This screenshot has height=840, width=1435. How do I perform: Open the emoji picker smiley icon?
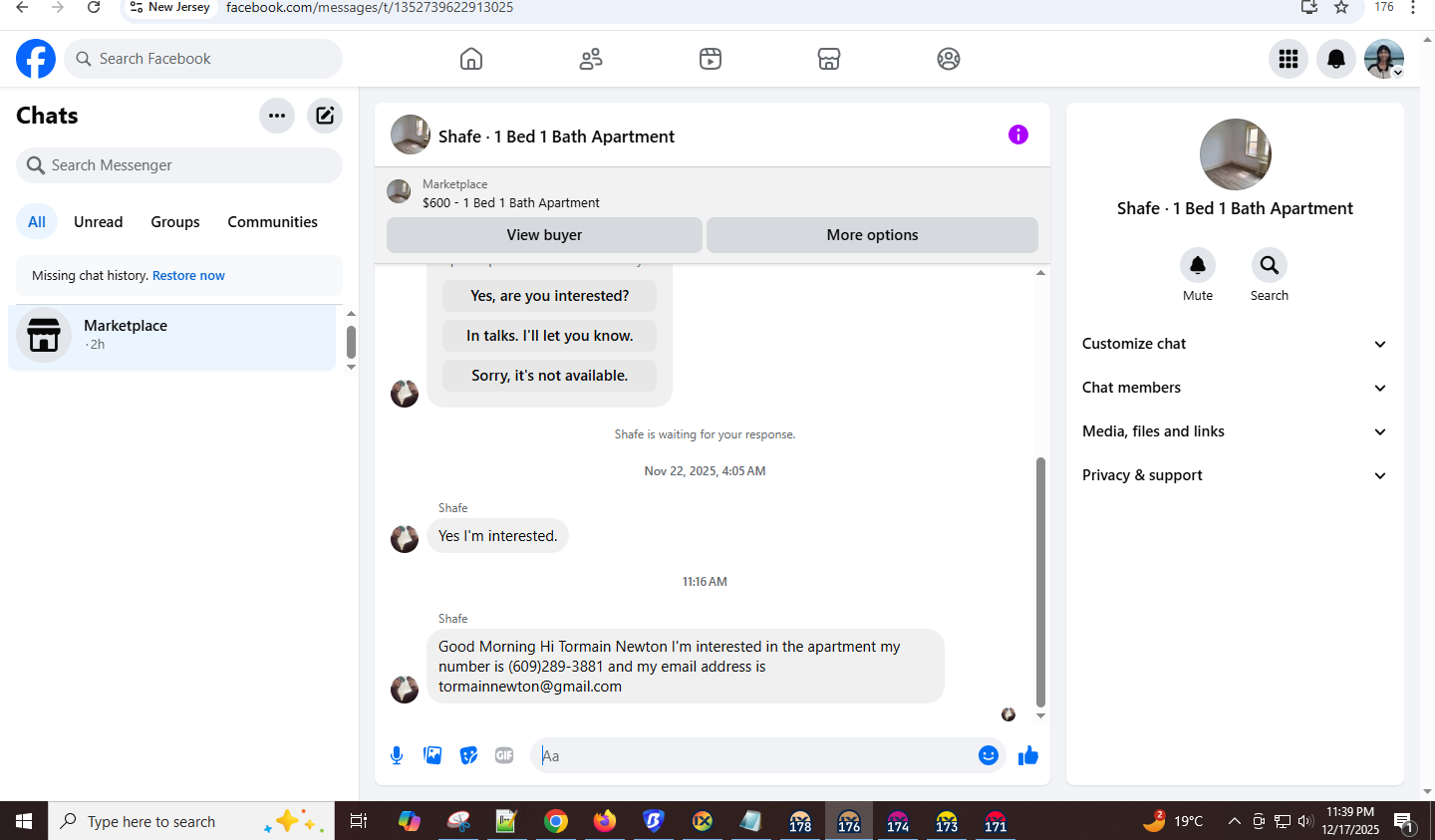[989, 755]
